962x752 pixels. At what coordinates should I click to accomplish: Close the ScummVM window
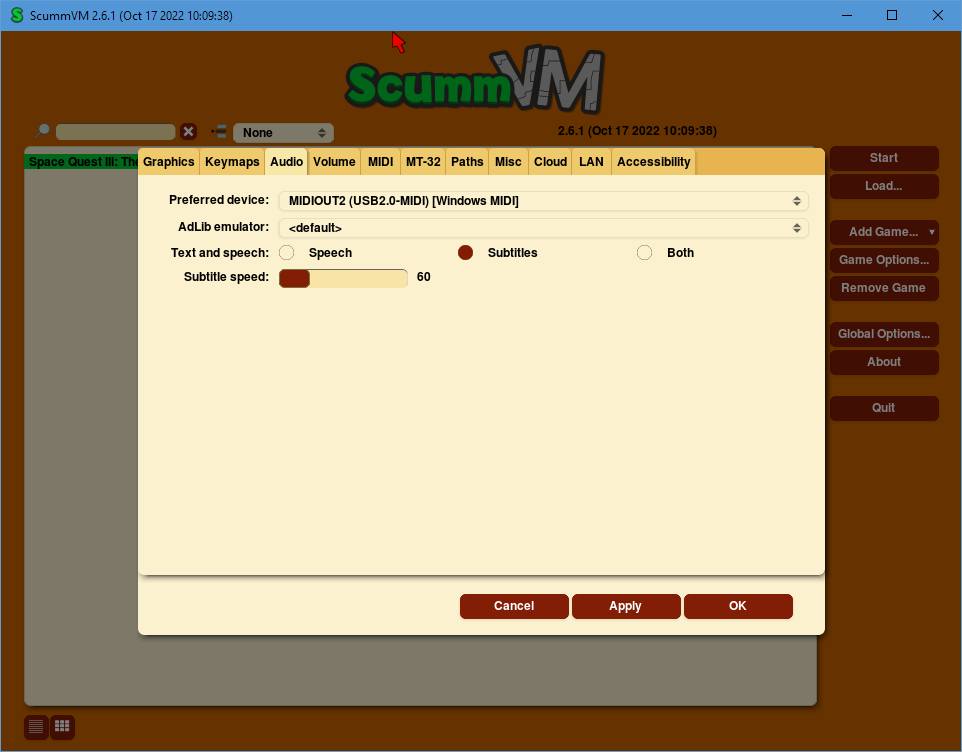(937, 15)
